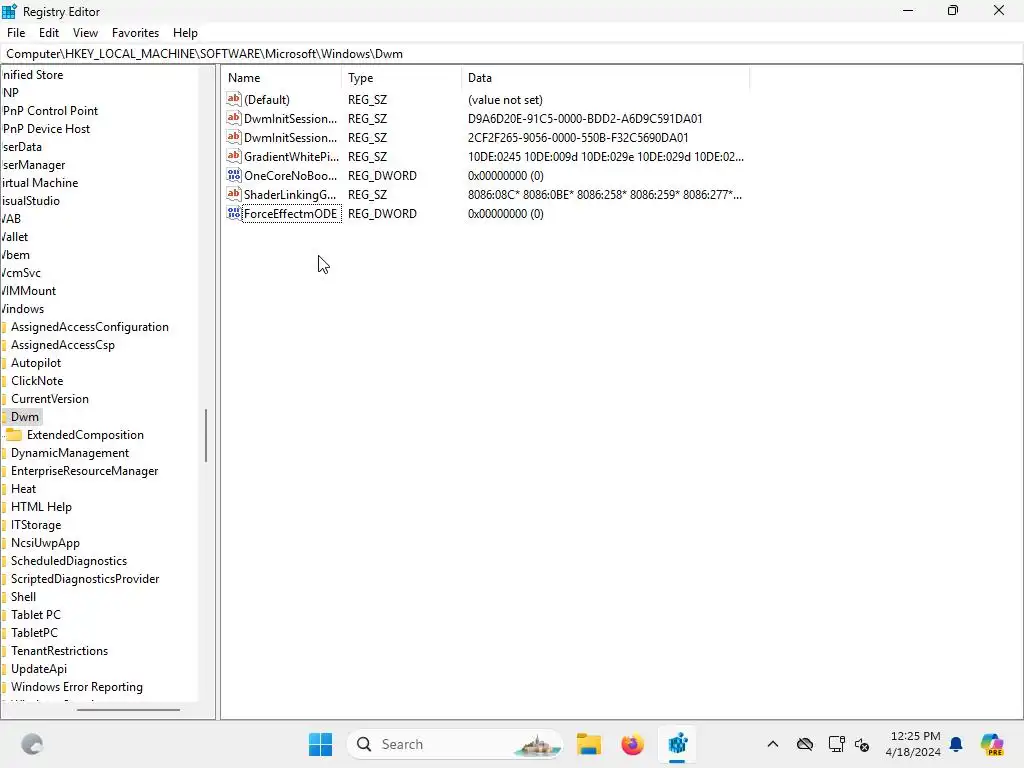1024x768 pixels.
Task: Open the clock showing 12:25 PM
Action: [x=913, y=744]
